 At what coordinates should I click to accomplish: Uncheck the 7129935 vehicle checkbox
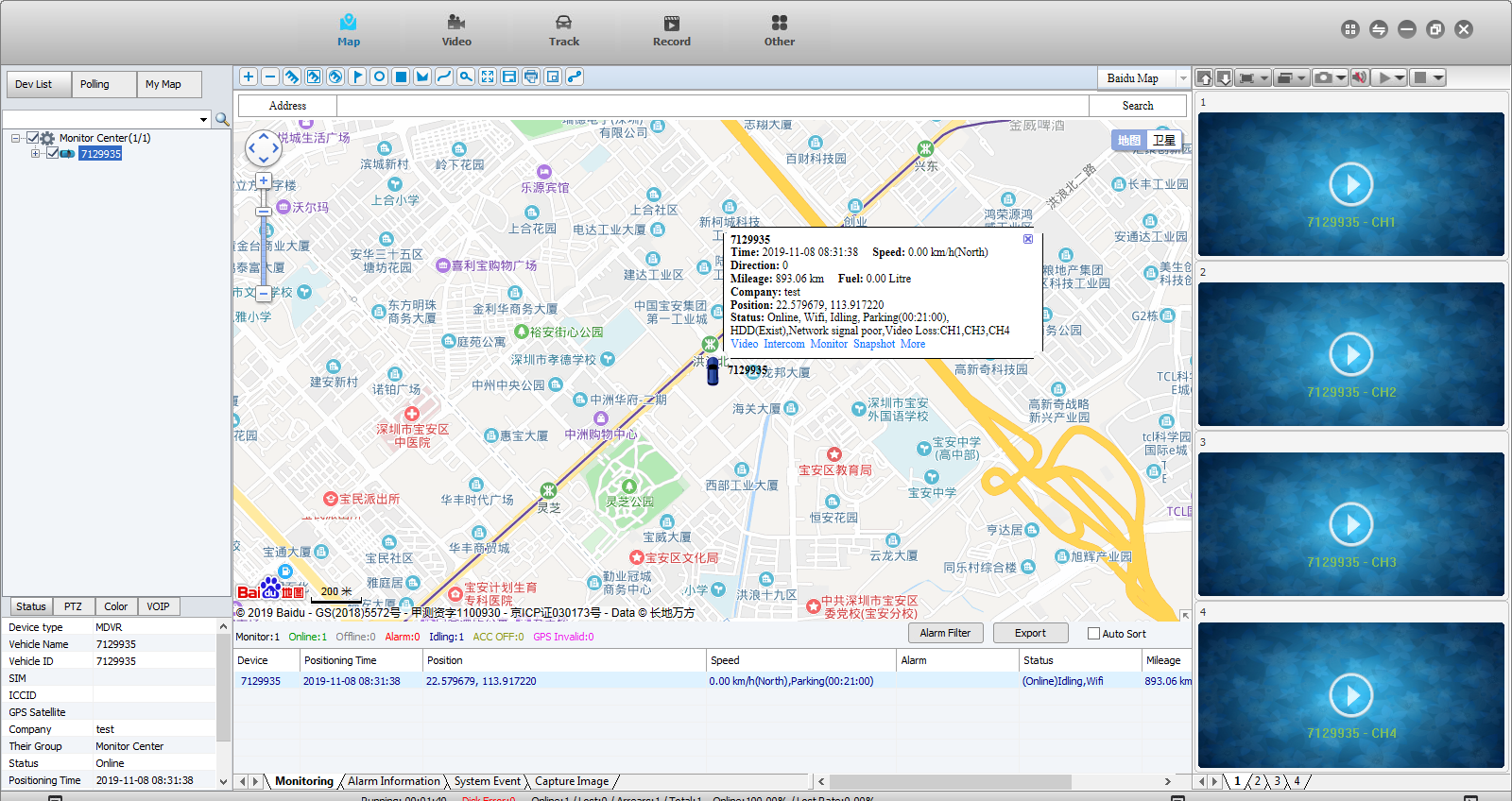53,153
